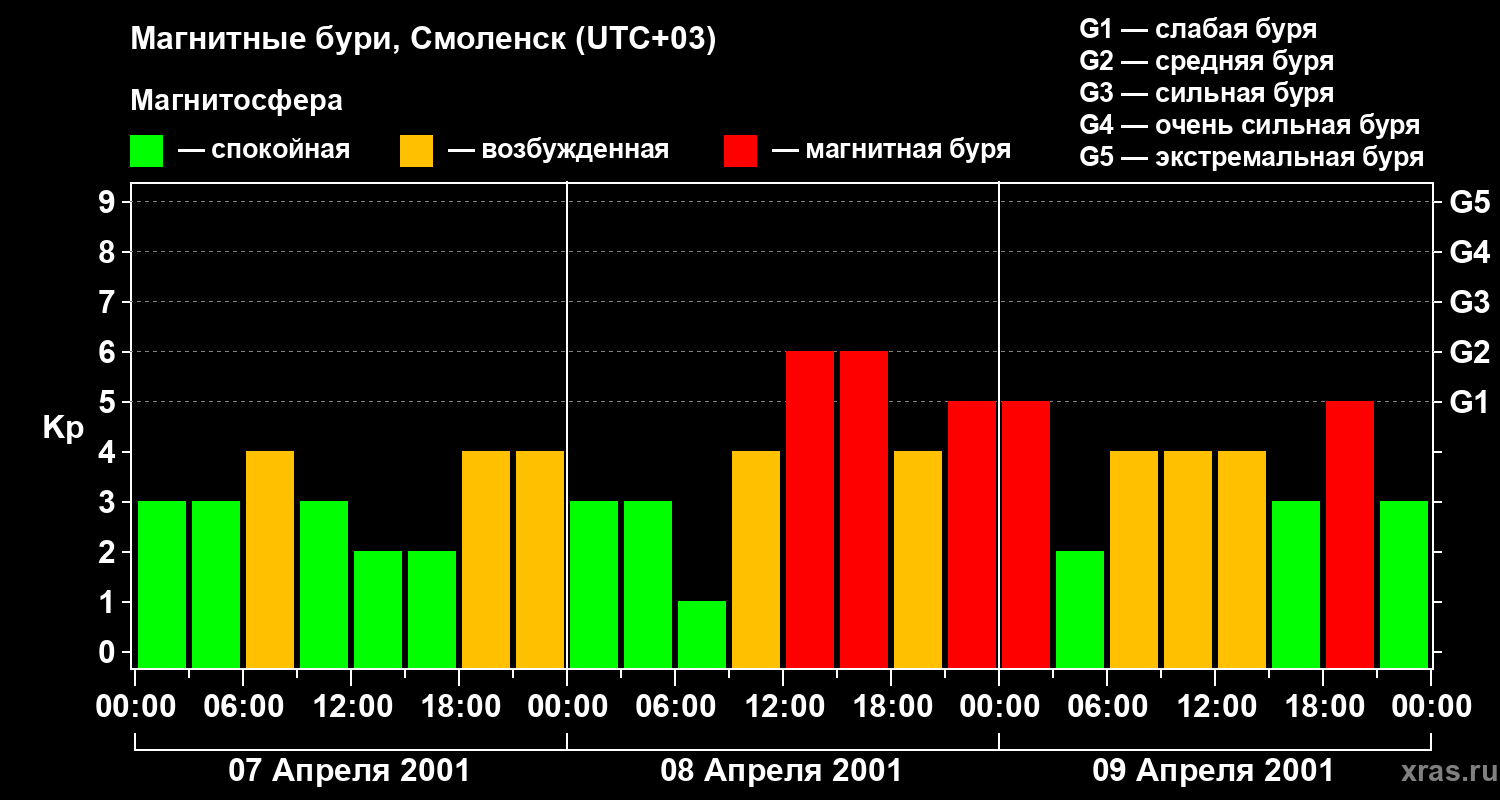
Task: Click the red bar at 18:00 on 09 April
Action: click(x=1350, y=534)
